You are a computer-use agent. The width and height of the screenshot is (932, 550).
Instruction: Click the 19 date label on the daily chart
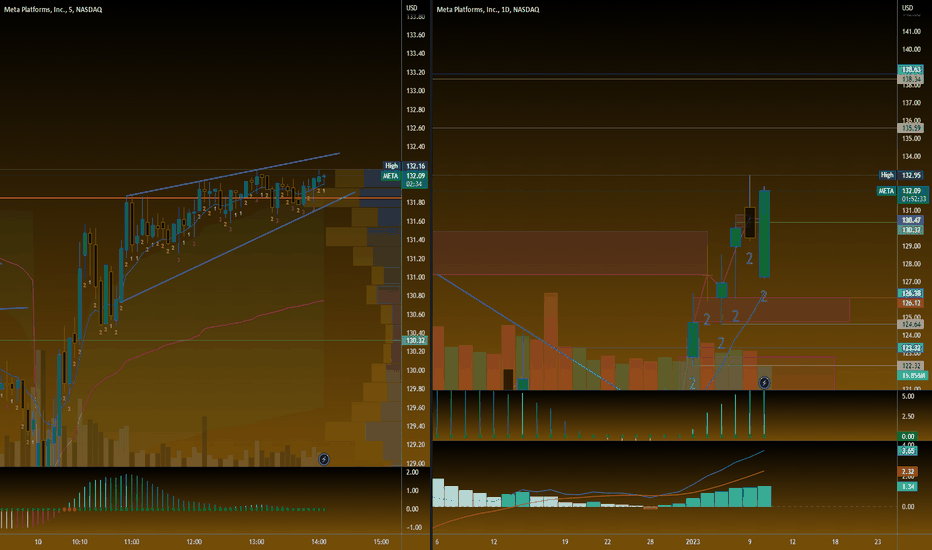click(x=565, y=542)
